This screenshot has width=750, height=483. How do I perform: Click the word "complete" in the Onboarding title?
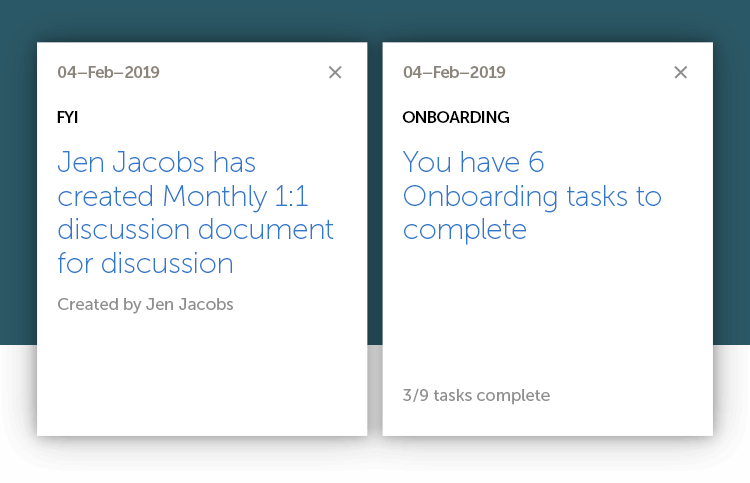coord(464,230)
